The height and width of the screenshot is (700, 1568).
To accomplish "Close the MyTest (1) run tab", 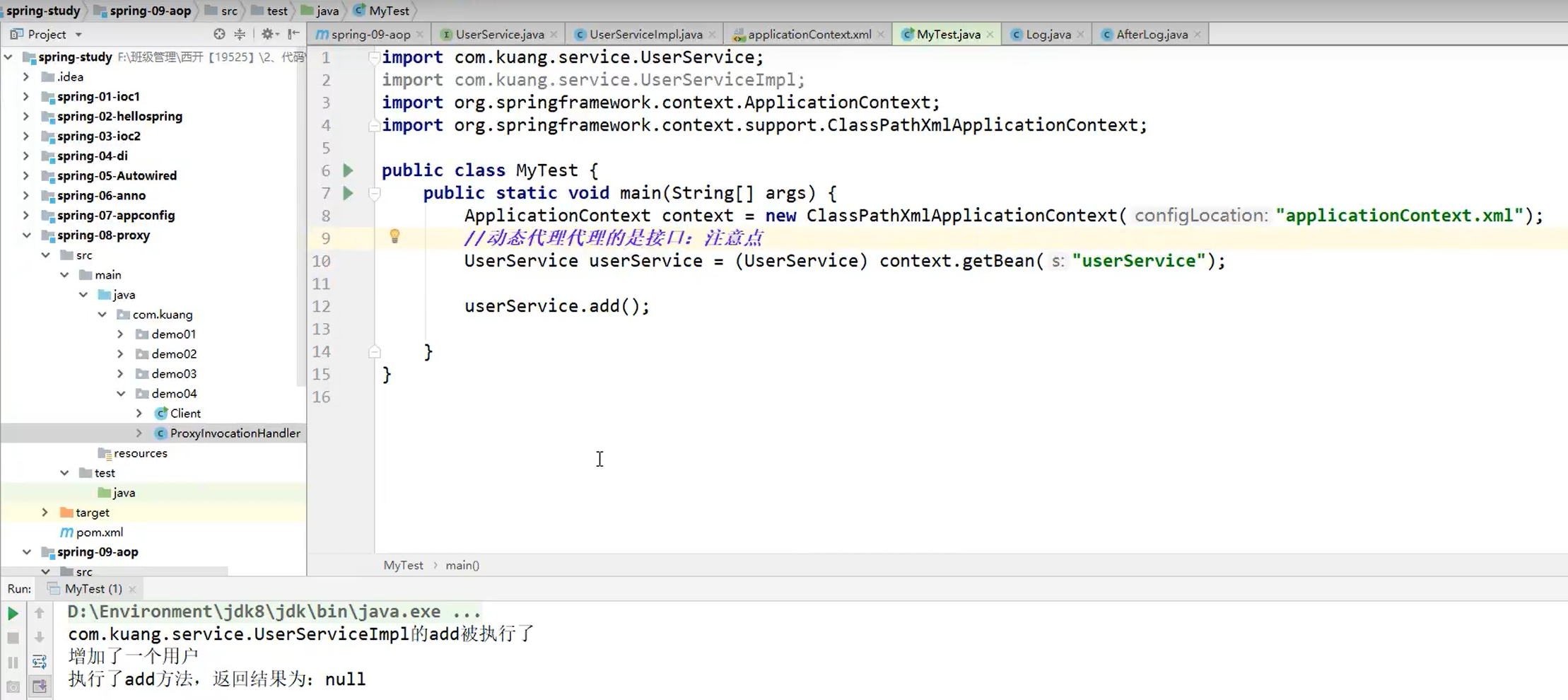I will click(132, 589).
